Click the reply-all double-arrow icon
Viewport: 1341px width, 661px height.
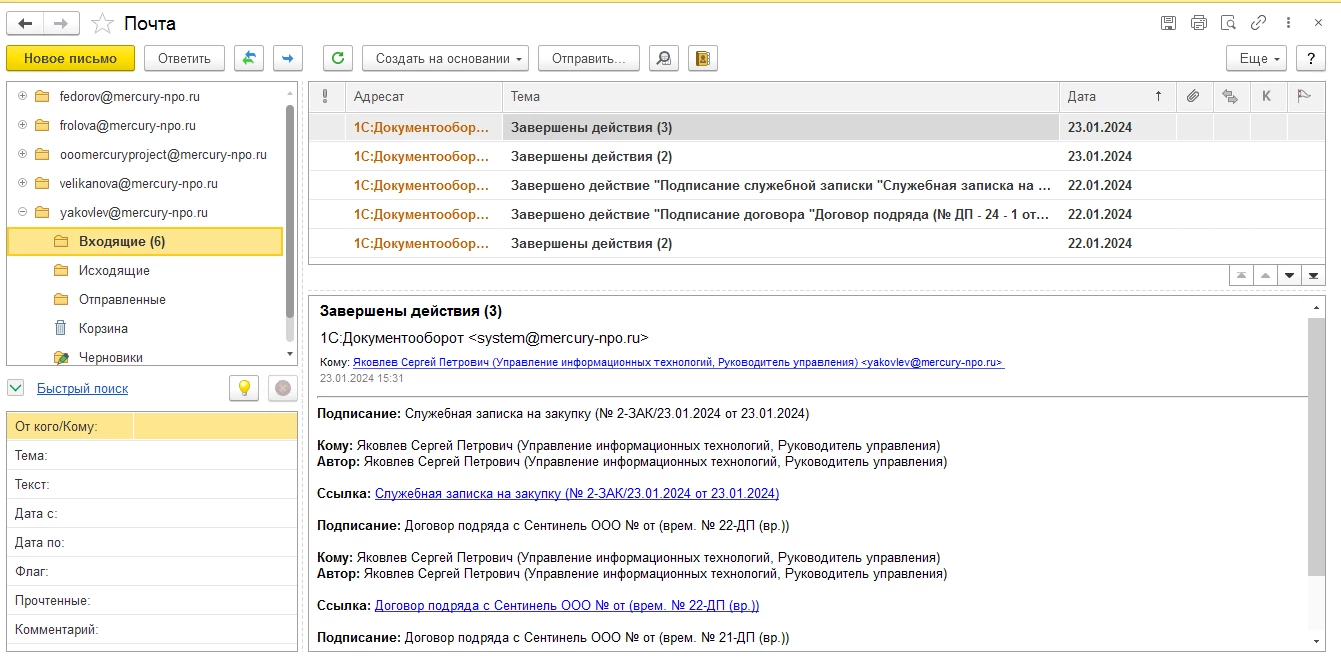tap(249, 58)
